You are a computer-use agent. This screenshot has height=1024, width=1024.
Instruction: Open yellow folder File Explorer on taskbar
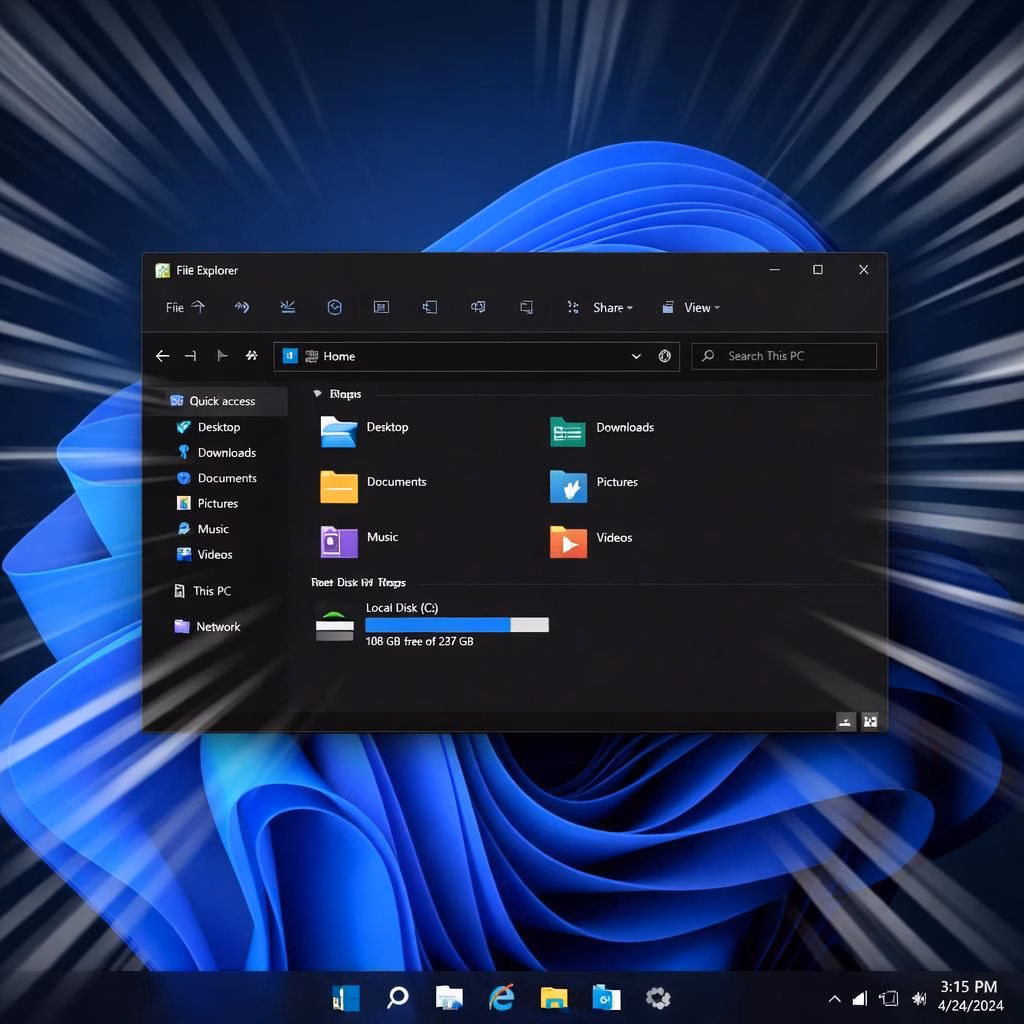(x=554, y=998)
